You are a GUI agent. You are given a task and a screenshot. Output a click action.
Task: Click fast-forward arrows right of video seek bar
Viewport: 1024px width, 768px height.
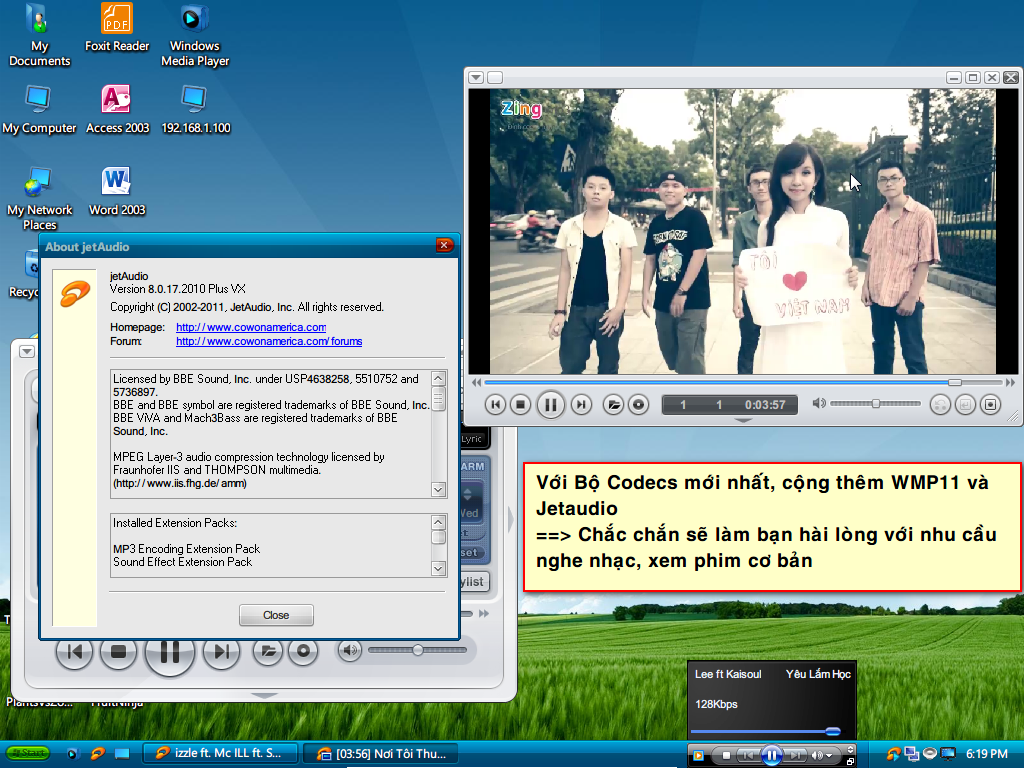[1010, 382]
